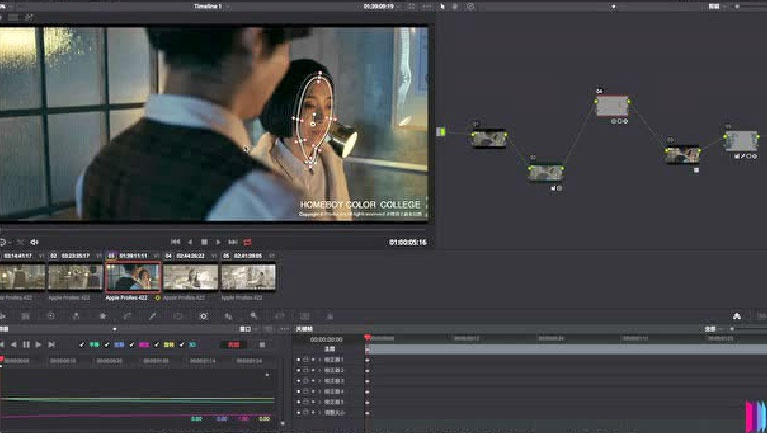The height and width of the screenshot is (433, 767).
Task: Toggle the blue channel checkbox in tracker
Action: (107, 344)
